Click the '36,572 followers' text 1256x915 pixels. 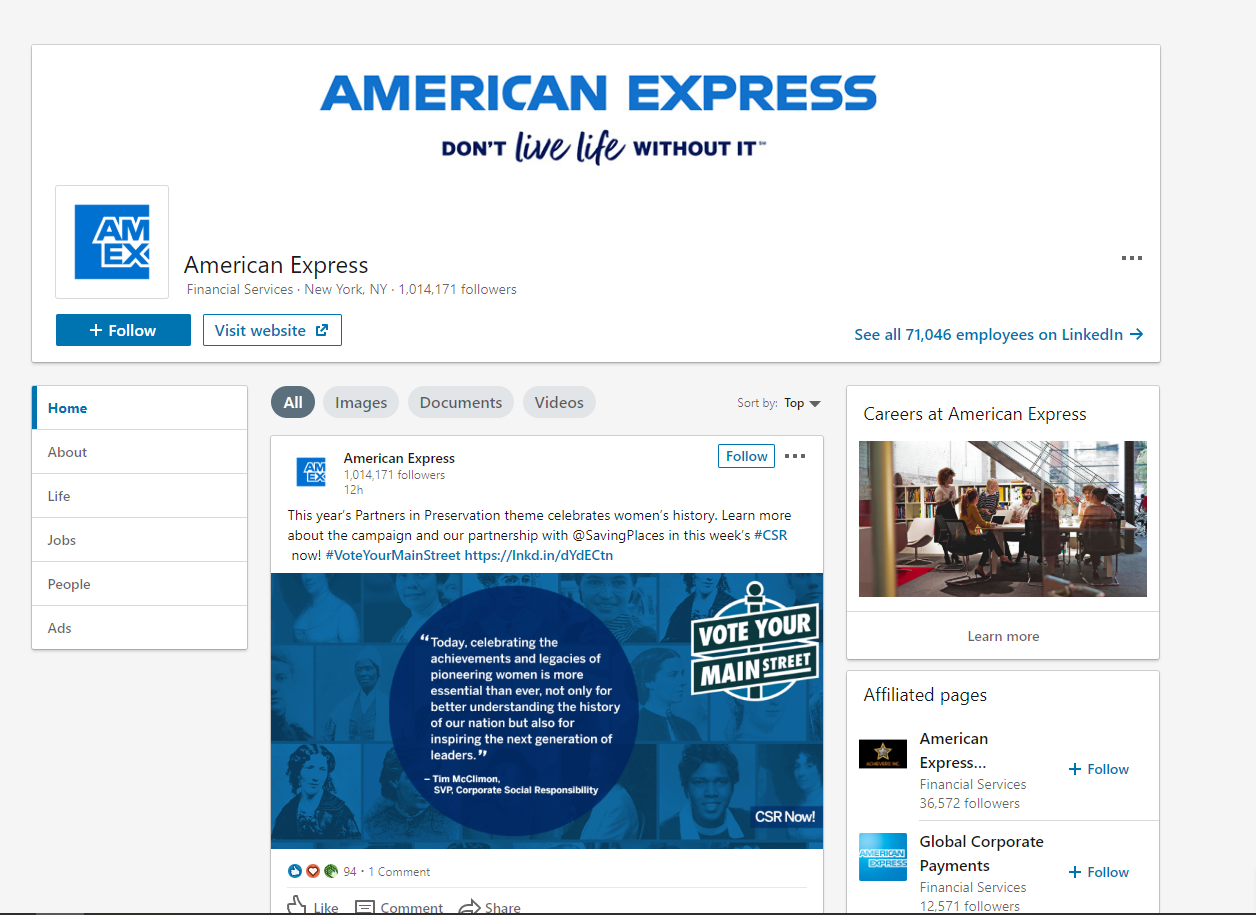[x=970, y=803]
